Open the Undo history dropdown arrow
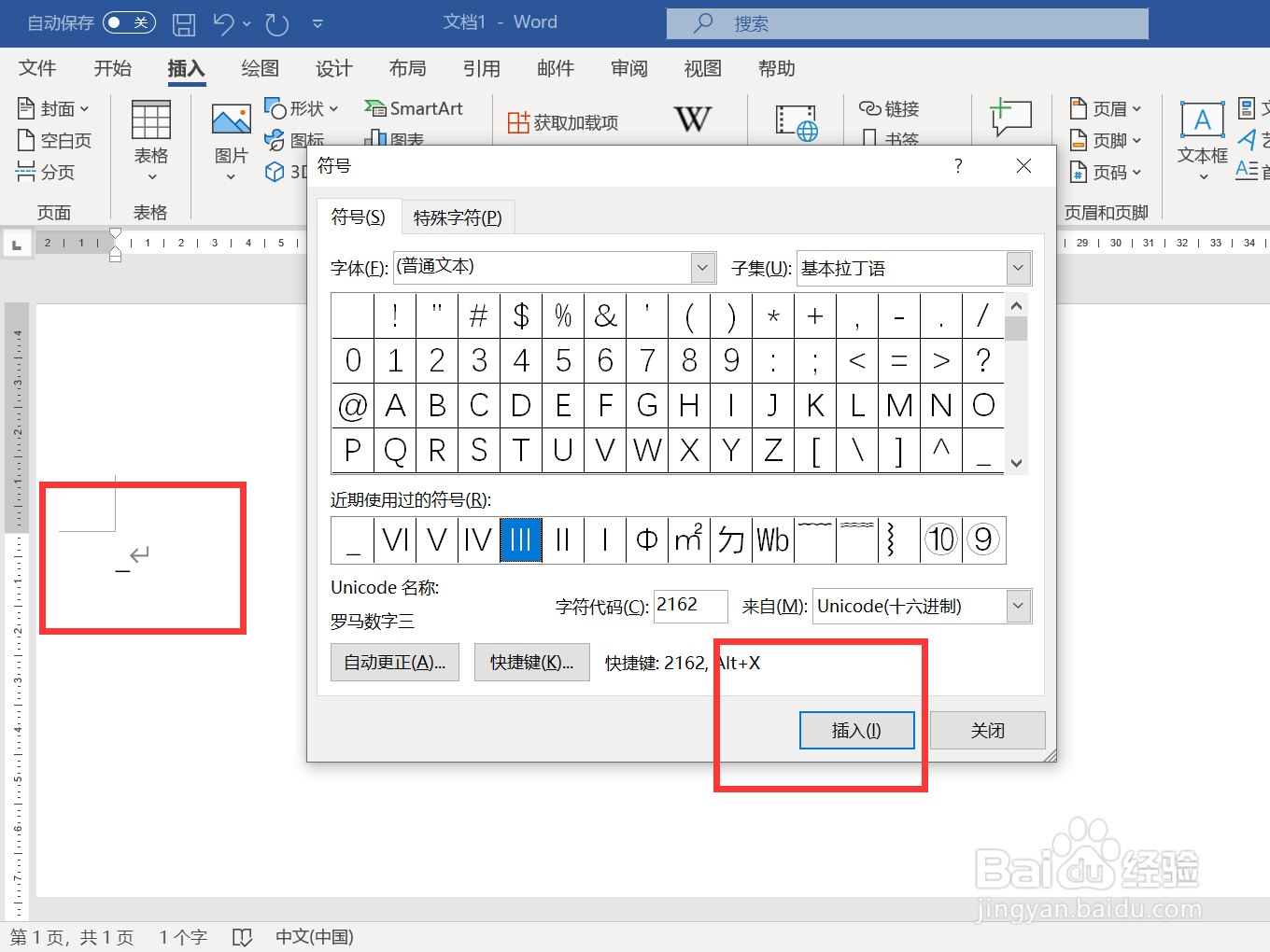The image size is (1270, 952). 247,23
